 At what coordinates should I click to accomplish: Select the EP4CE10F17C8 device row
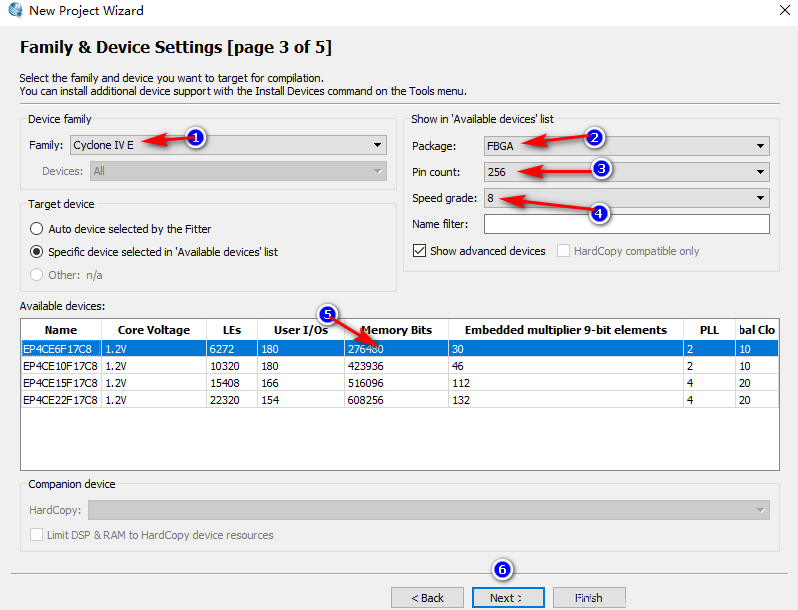[x=60, y=366]
